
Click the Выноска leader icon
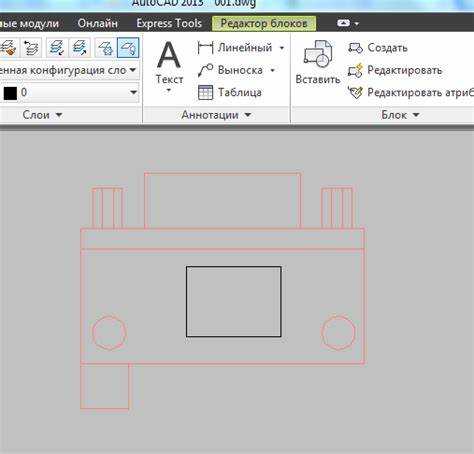[x=205, y=70]
